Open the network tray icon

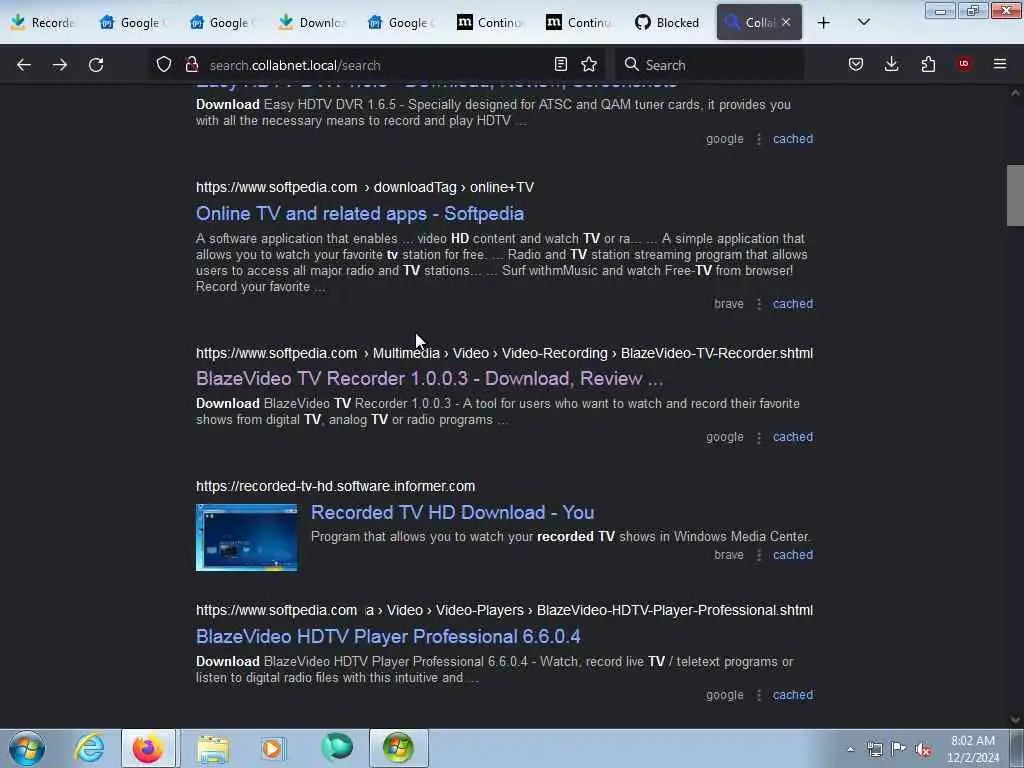874,750
